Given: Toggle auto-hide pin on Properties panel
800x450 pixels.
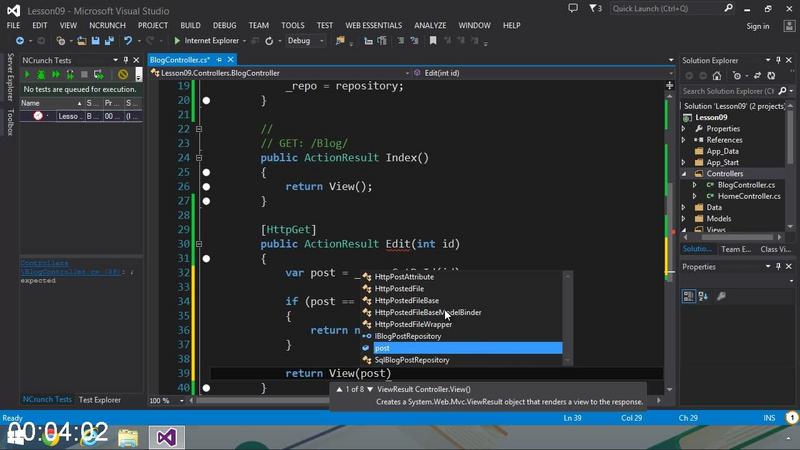Looking at the screenshot, I should [778, 266].
